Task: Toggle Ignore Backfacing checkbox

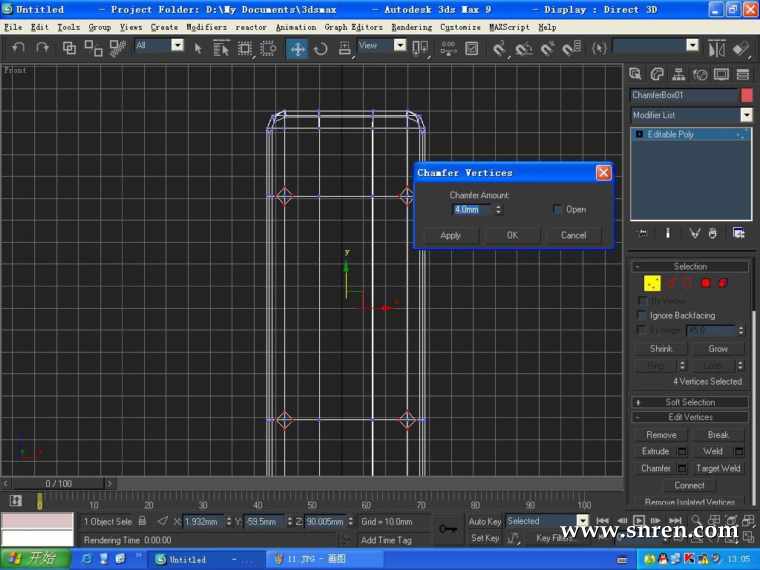Action: (642, 315)
